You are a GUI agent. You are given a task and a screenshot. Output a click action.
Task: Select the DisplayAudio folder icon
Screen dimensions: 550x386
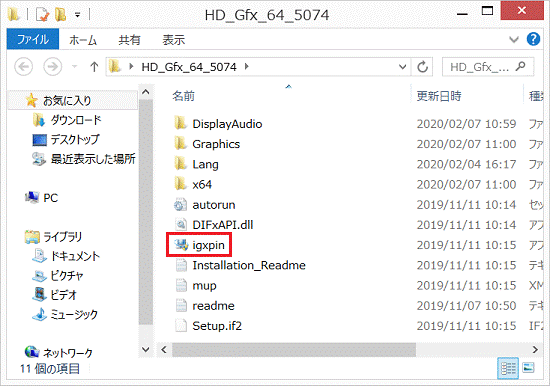pos(180,123)
